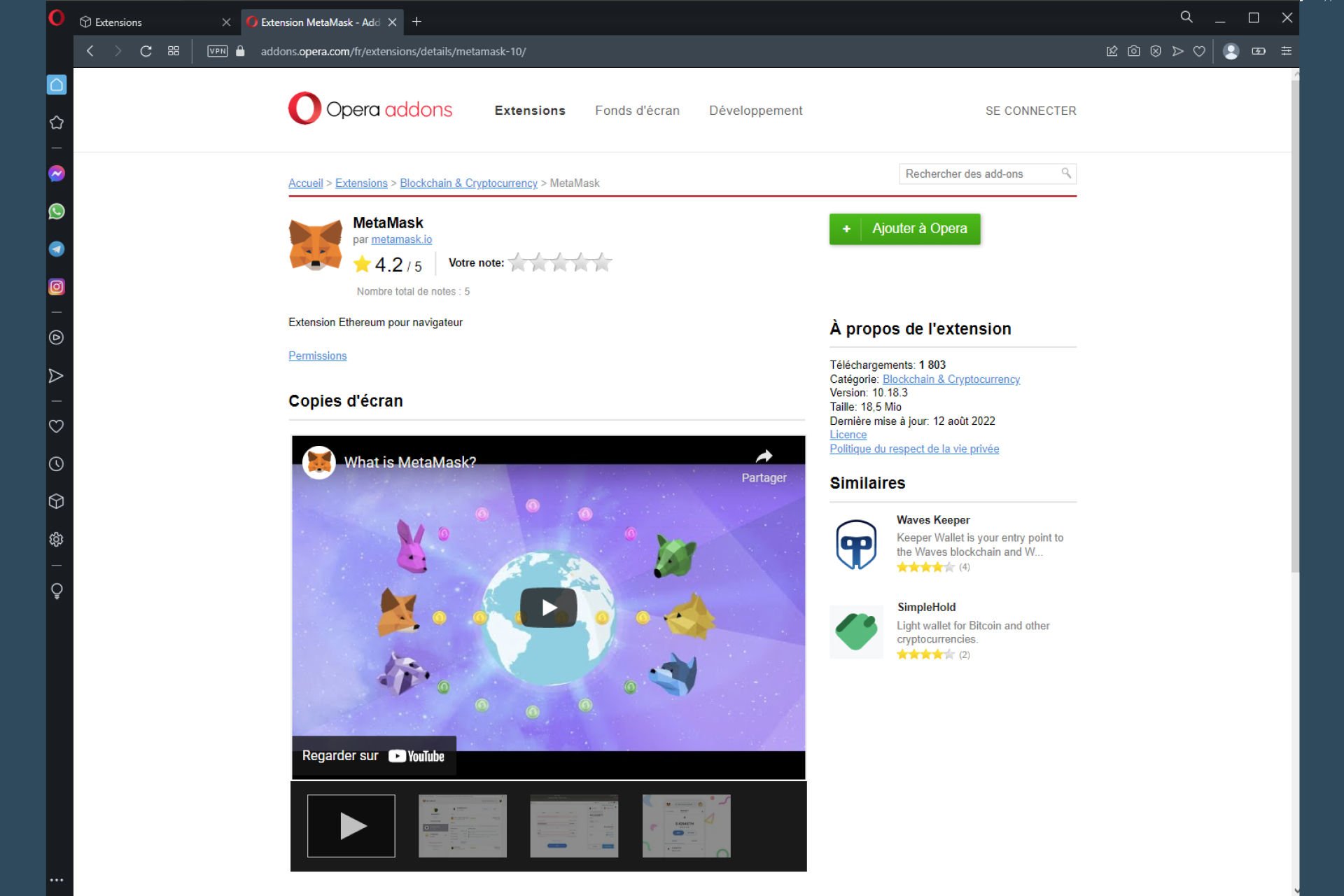The image size is (1344, 896).
Task: Open Extensions cube in sidebar
Action: click(x=57, y=502)
